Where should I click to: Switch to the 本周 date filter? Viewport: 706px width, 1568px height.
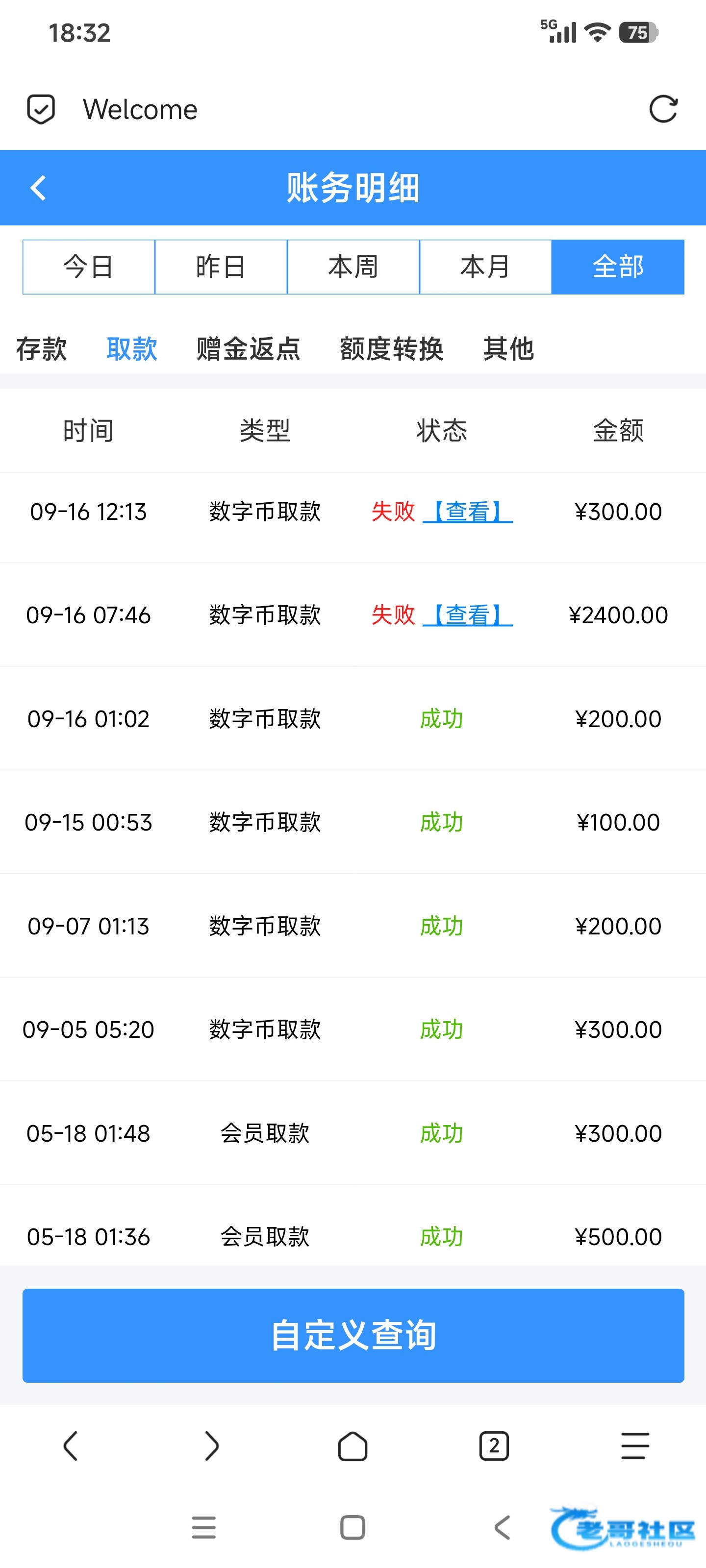(x=353, y=267)
